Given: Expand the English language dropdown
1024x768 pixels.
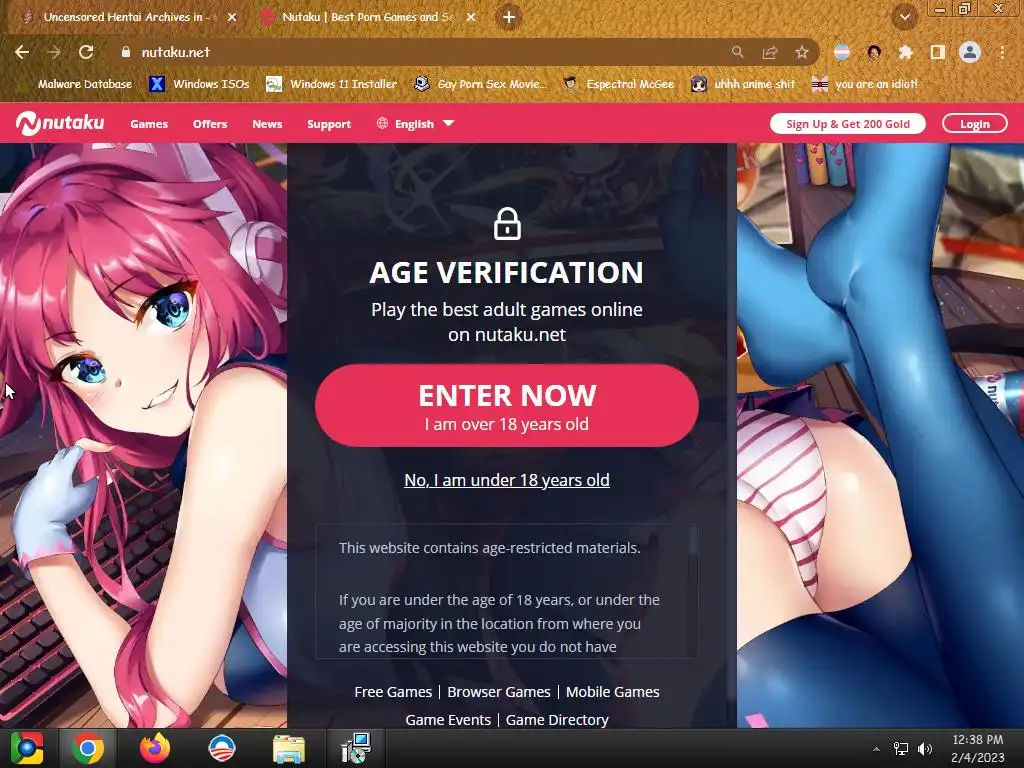Looking at the screenshot, I should 415,123.
